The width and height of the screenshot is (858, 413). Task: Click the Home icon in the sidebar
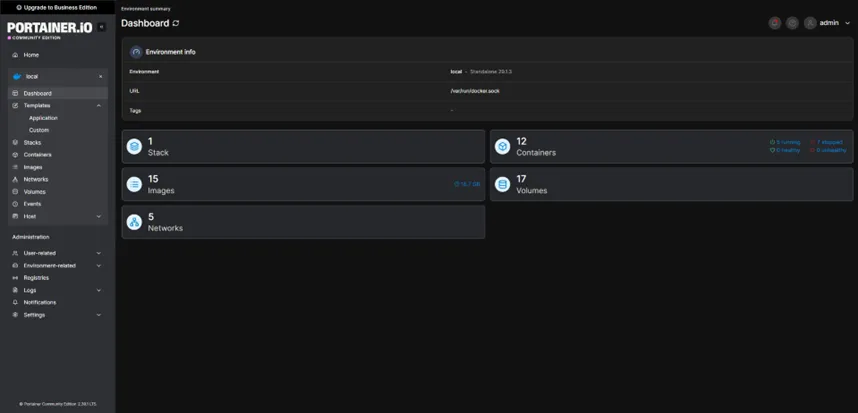(x=15, y=55)
